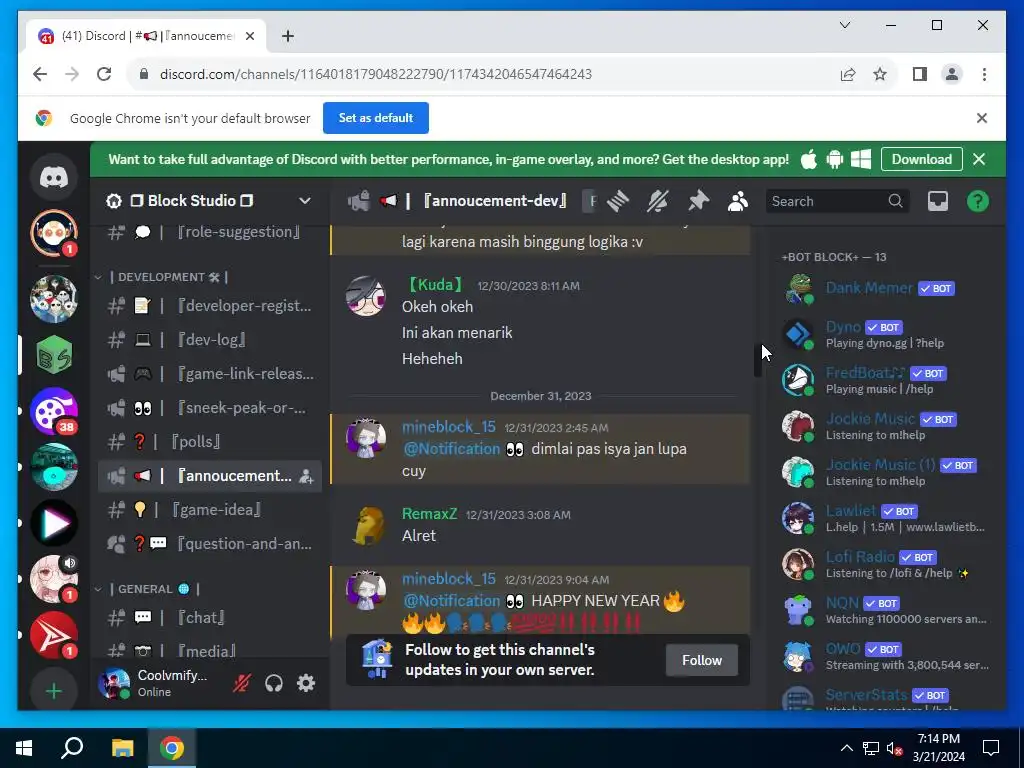Open the role-suggestion channel
The width and height of the screenshot is (1024, 768).
(x=209, y=232)
